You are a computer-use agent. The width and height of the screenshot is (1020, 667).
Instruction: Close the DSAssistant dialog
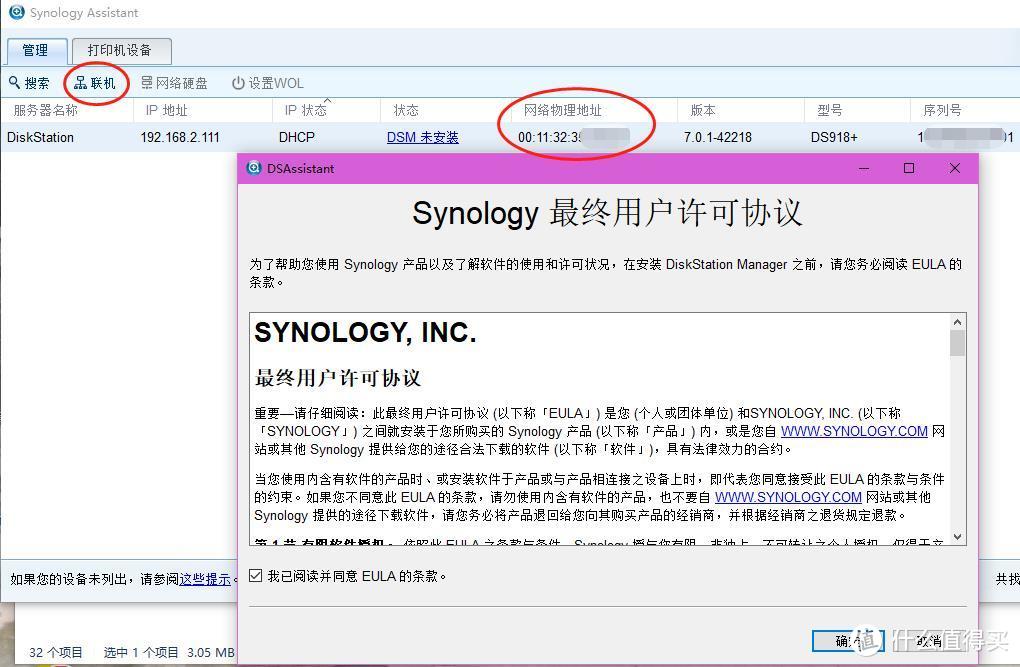tap(954, 168)
